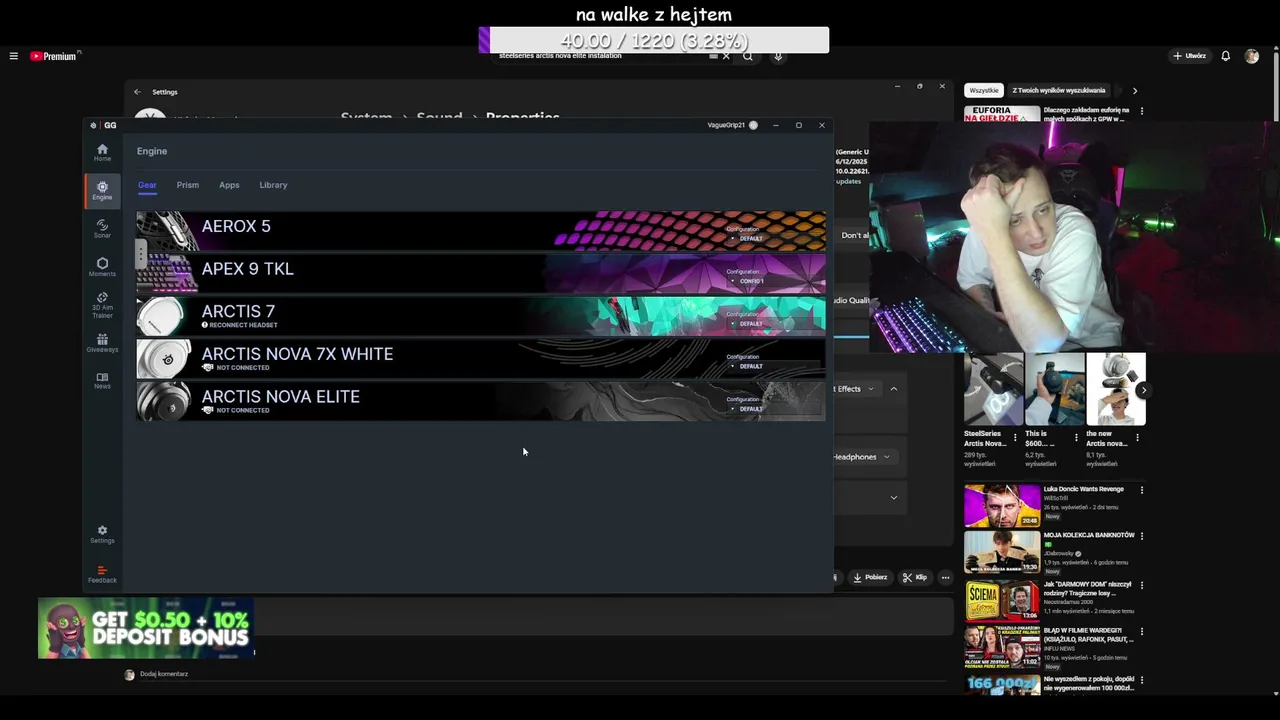
Task: Open Aerox 5 configuration dropdown
Action: (772, 238)
